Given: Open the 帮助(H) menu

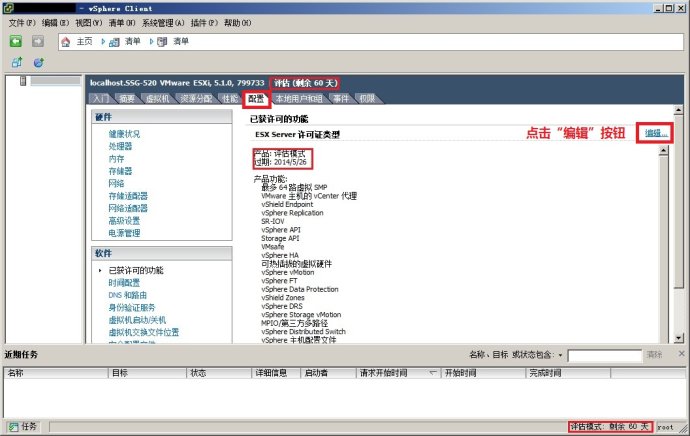Looking at the screenshot, I should tap(238, 23).
